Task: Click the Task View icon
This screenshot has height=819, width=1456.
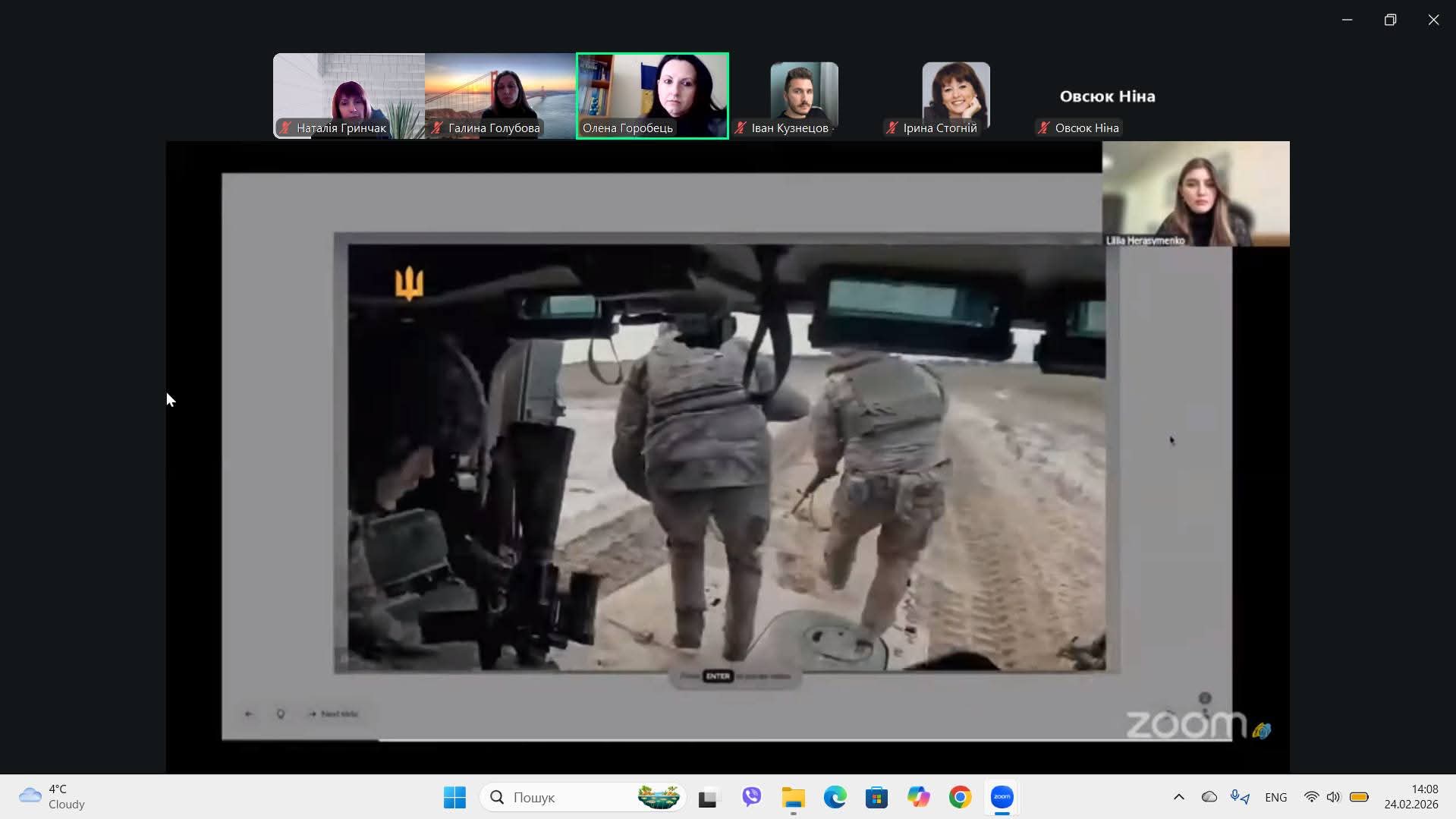Action: (x=707, y=797)
